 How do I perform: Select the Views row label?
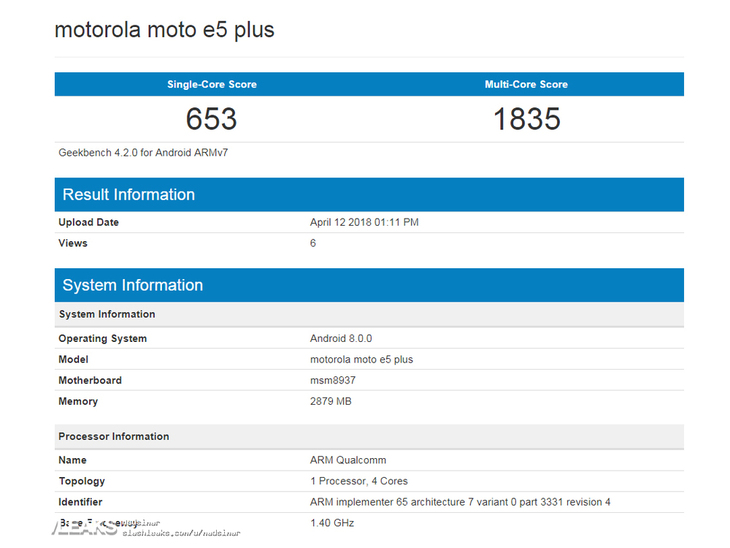coord(73,243)
